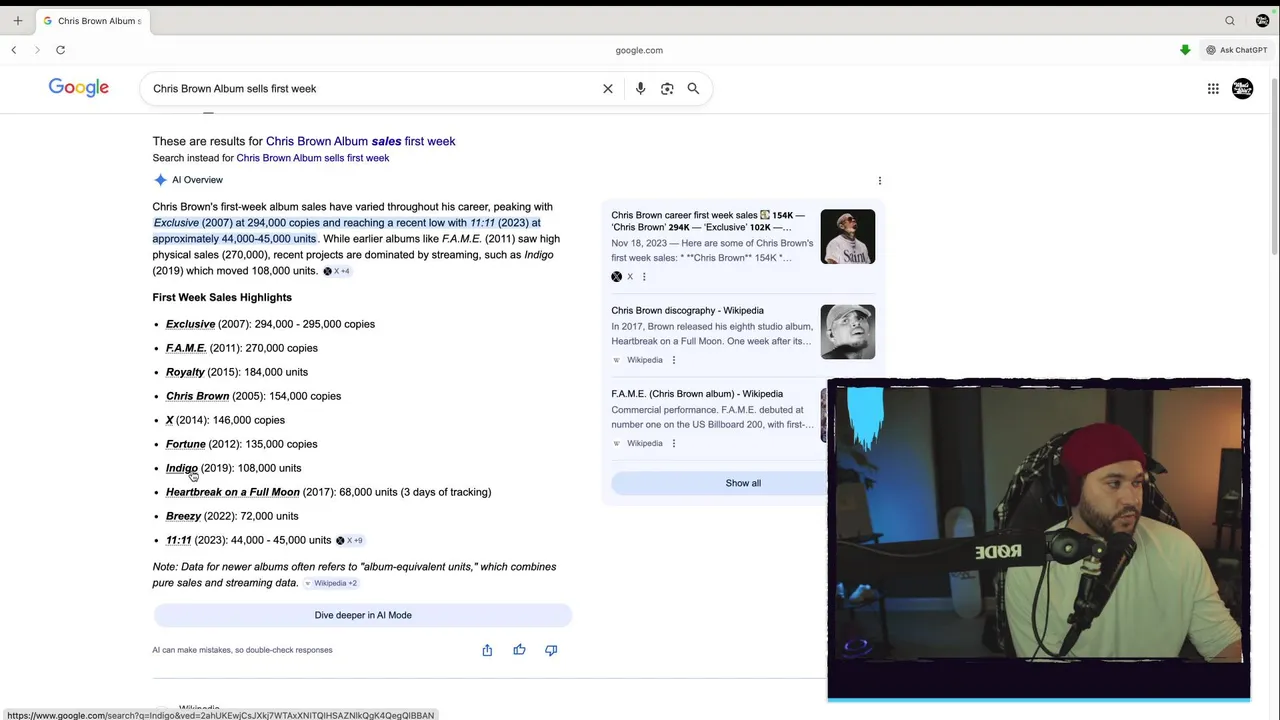Open the Fortune album link
1280x720 pixels.
pos(186,444)
